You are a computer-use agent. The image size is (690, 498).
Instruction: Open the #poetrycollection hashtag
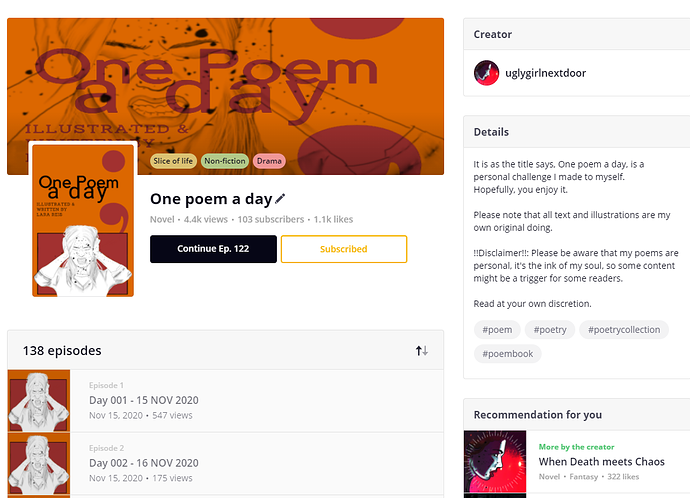tap(624, 329)
